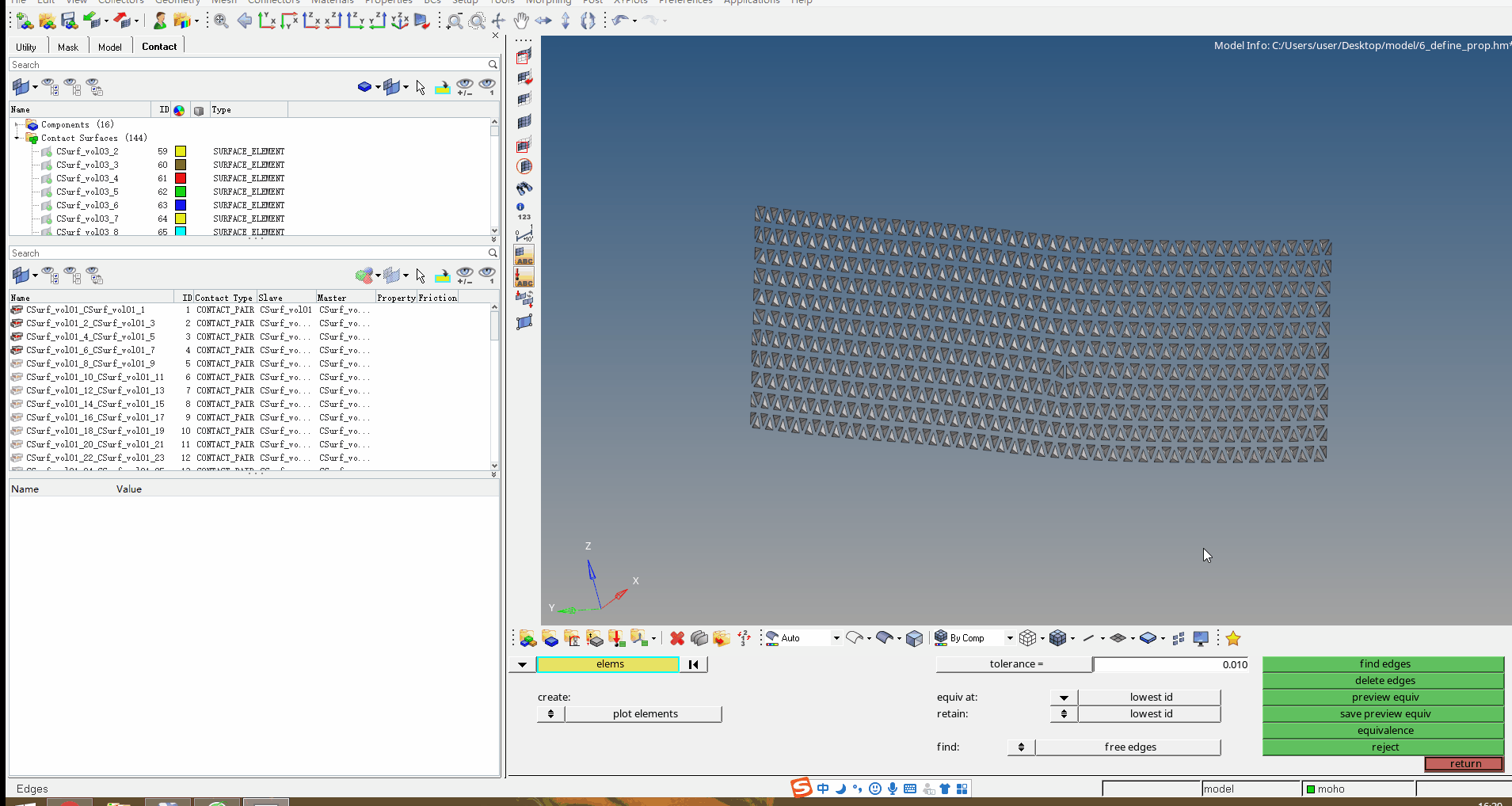Toggle visibility with the eye +/- icon
Image resolution: width=1512 pixels, height=806 pixels.
(465, 87)
